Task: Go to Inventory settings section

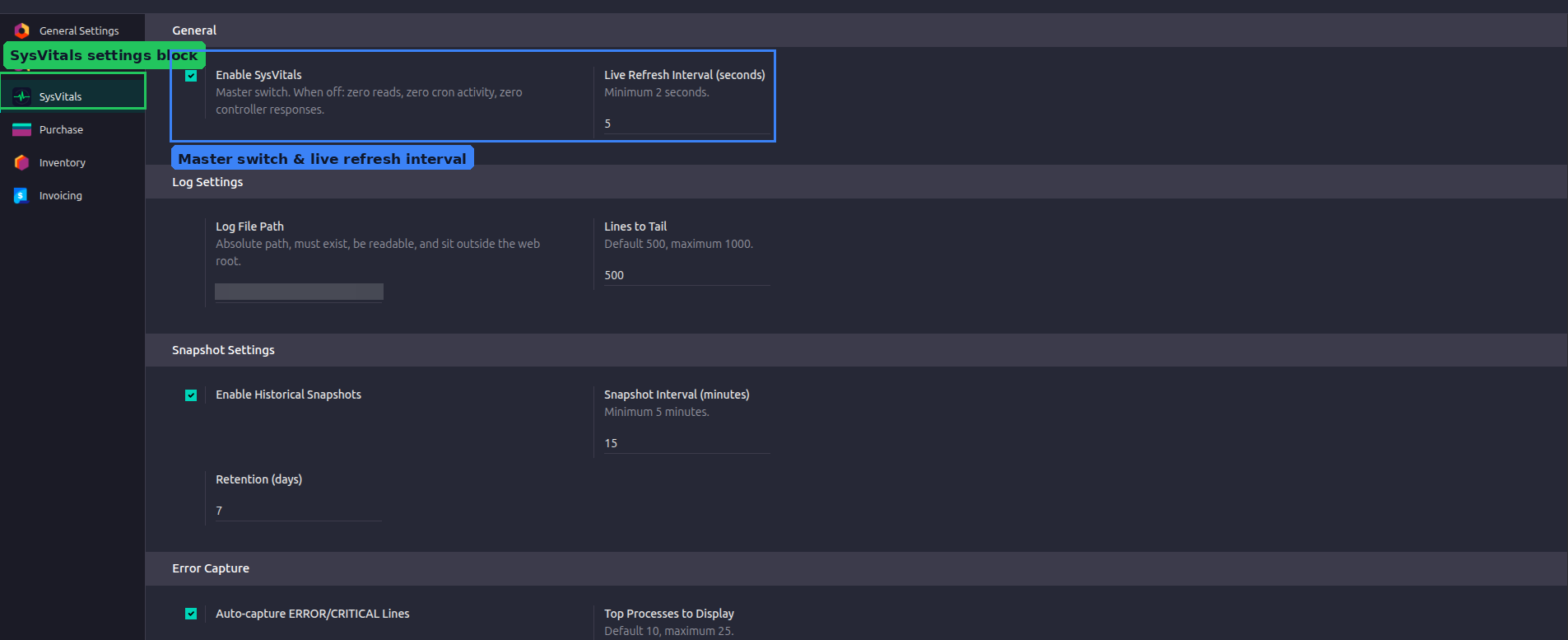Action: pyautogui.click(x=72, y=162)
